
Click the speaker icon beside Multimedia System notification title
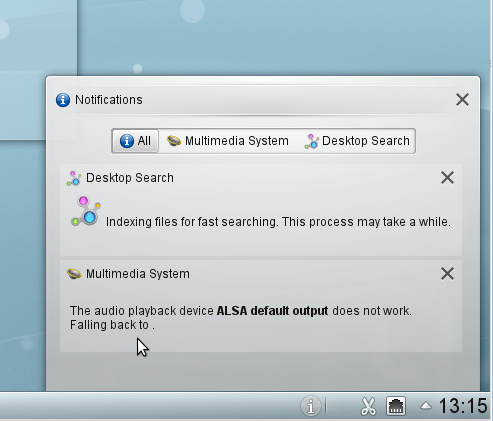click(74, 274)
